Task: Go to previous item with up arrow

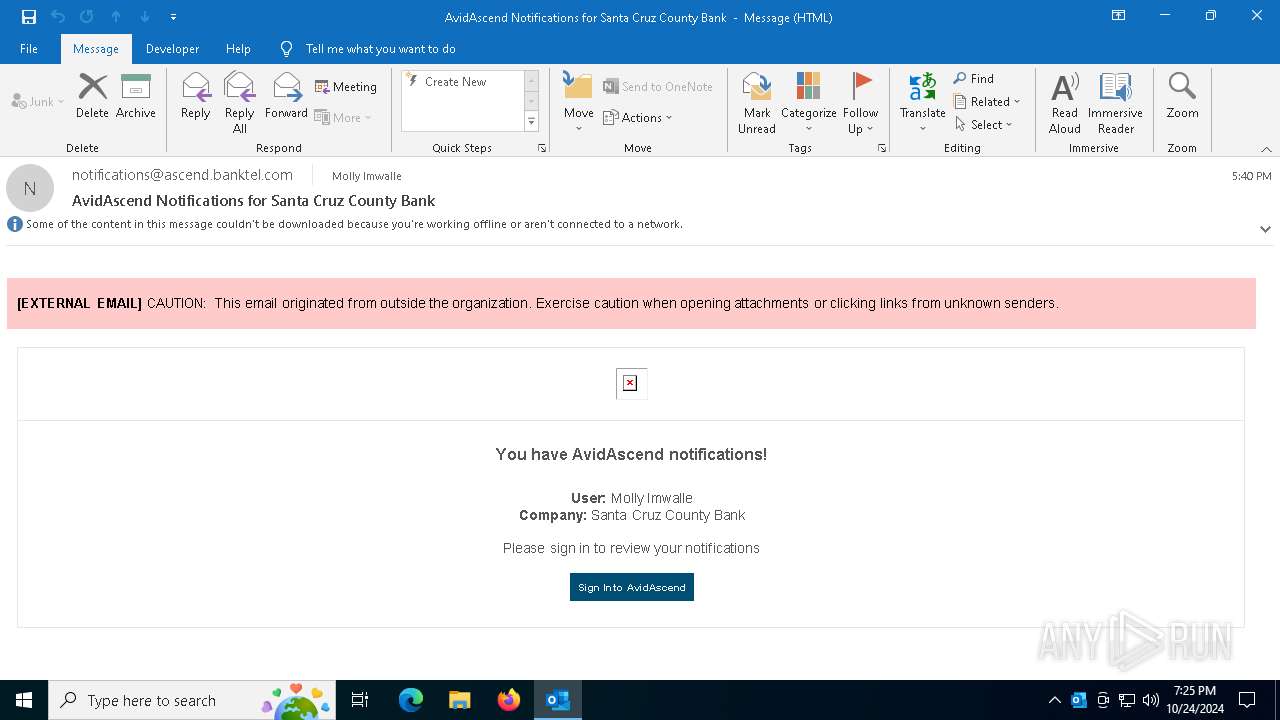Action: click(116, 17)
